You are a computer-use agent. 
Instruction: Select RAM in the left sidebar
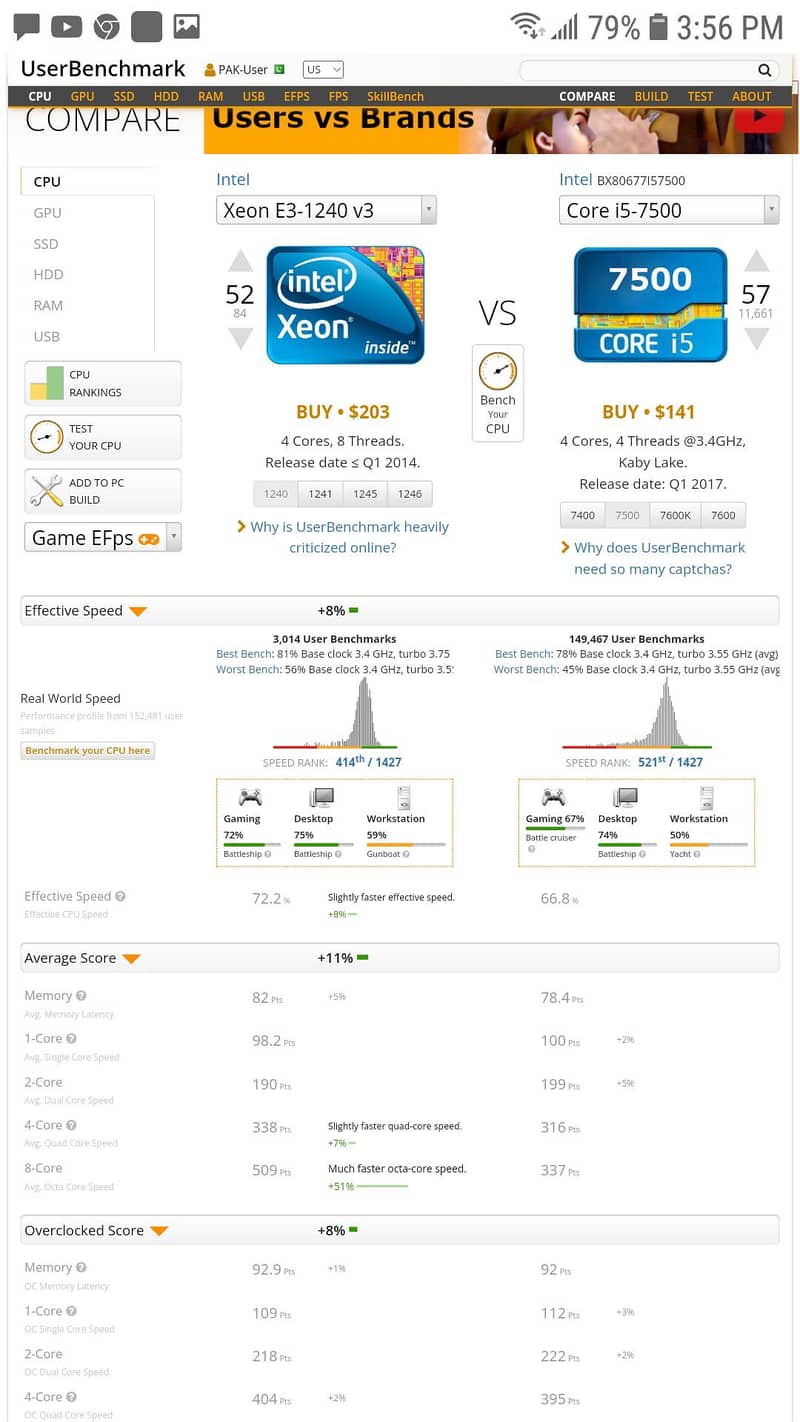pyautogui.click(x=48, y=305)
